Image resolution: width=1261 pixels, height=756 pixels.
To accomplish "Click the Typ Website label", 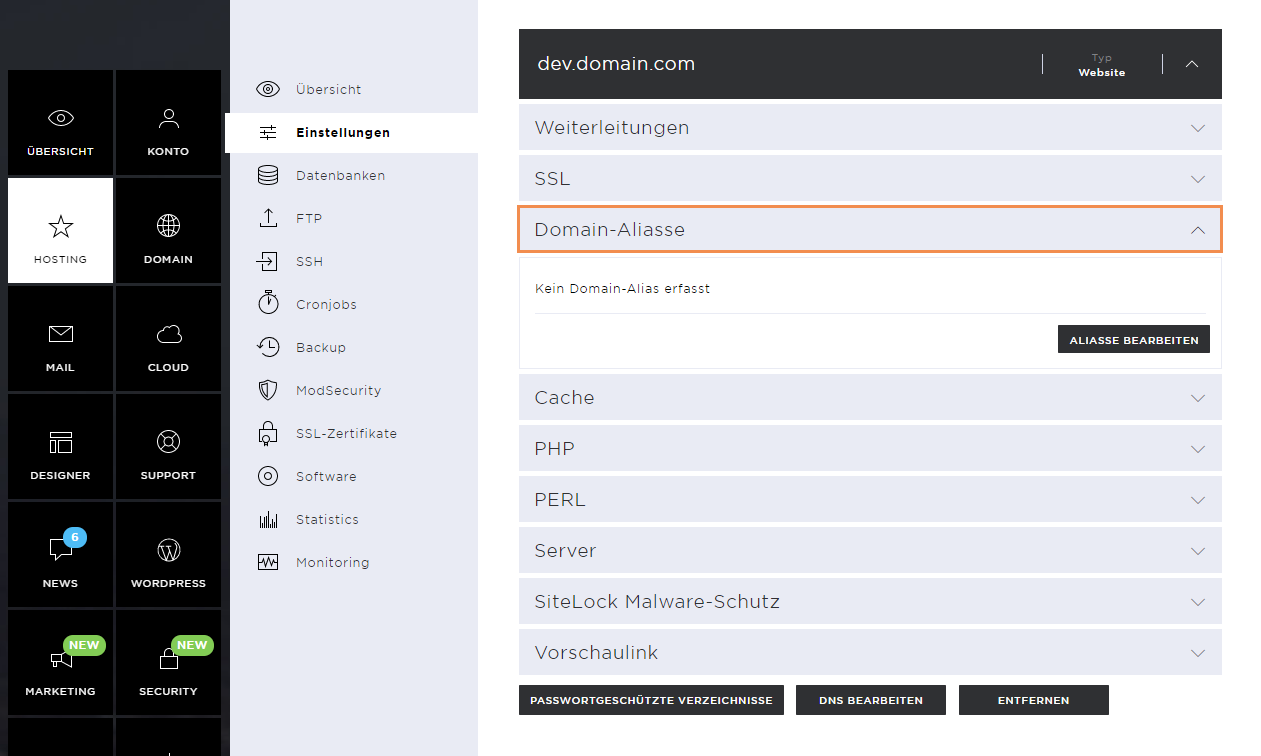I will [x=1101, y=65].
